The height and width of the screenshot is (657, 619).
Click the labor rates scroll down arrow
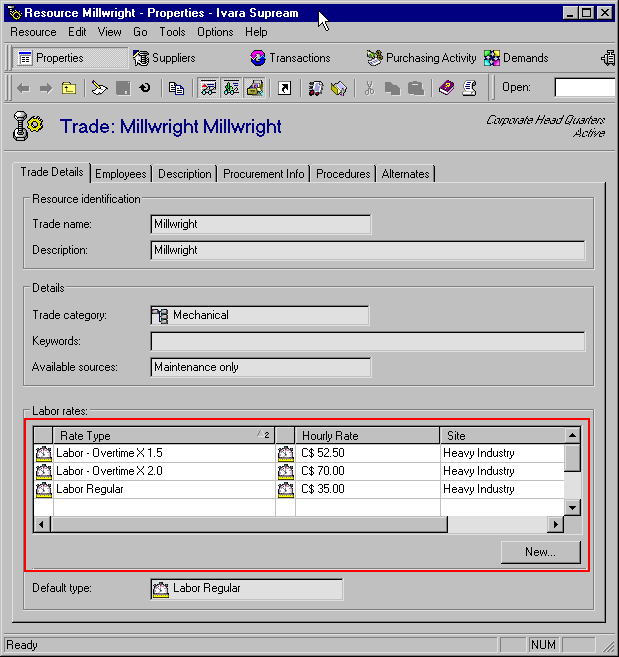(572, 507)
